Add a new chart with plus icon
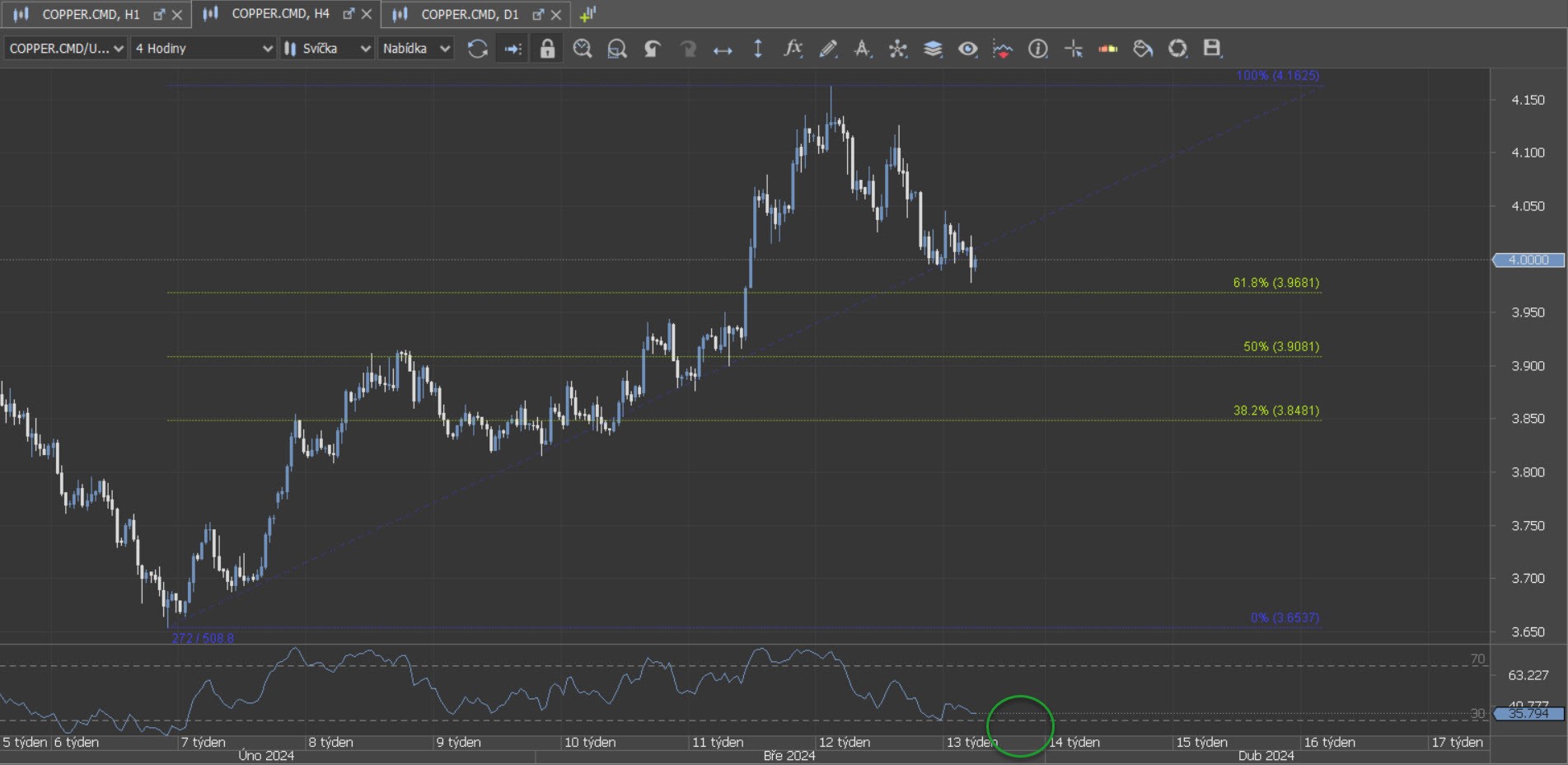 pos(587,14)
